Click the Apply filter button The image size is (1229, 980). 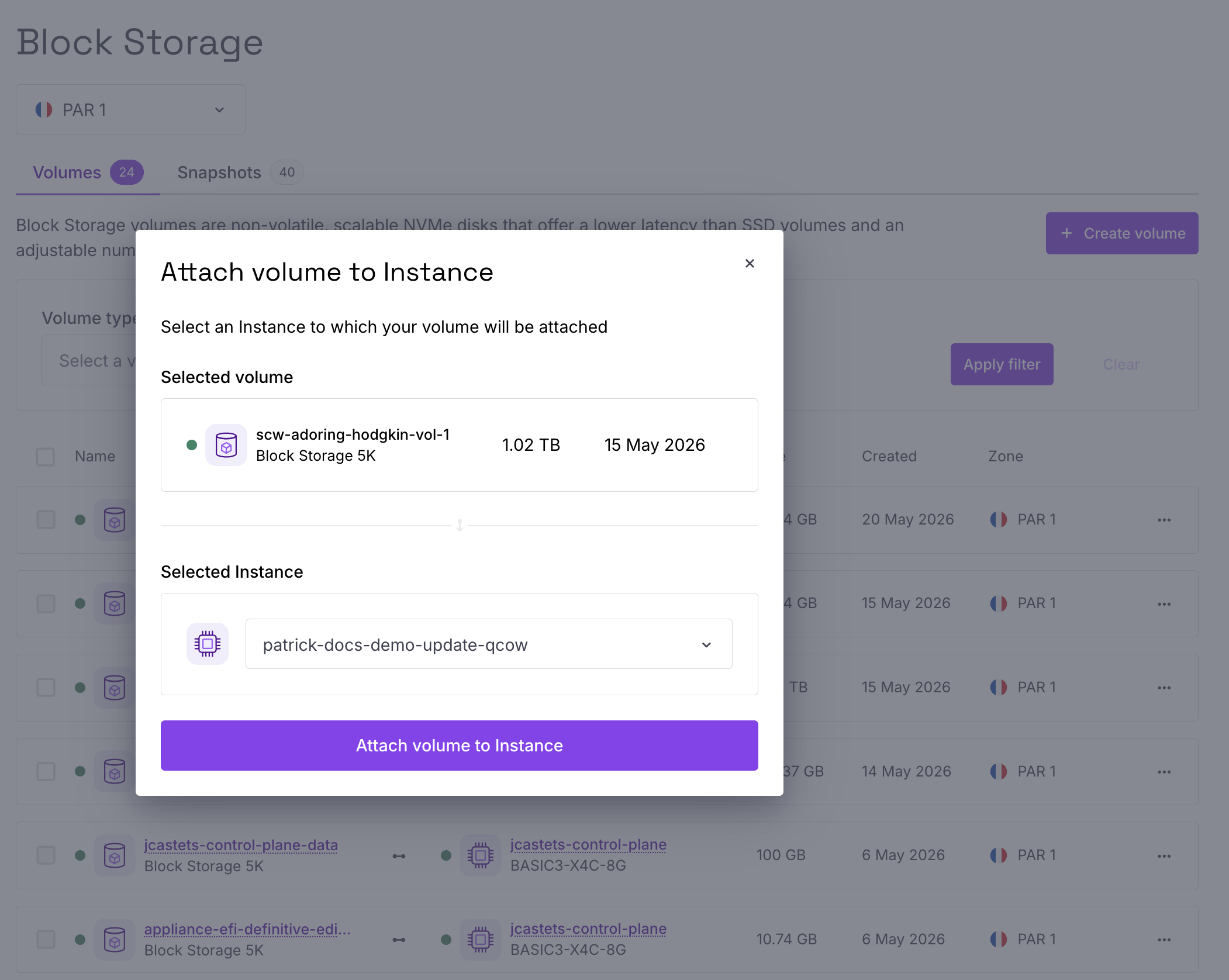tap(1002, 364)
